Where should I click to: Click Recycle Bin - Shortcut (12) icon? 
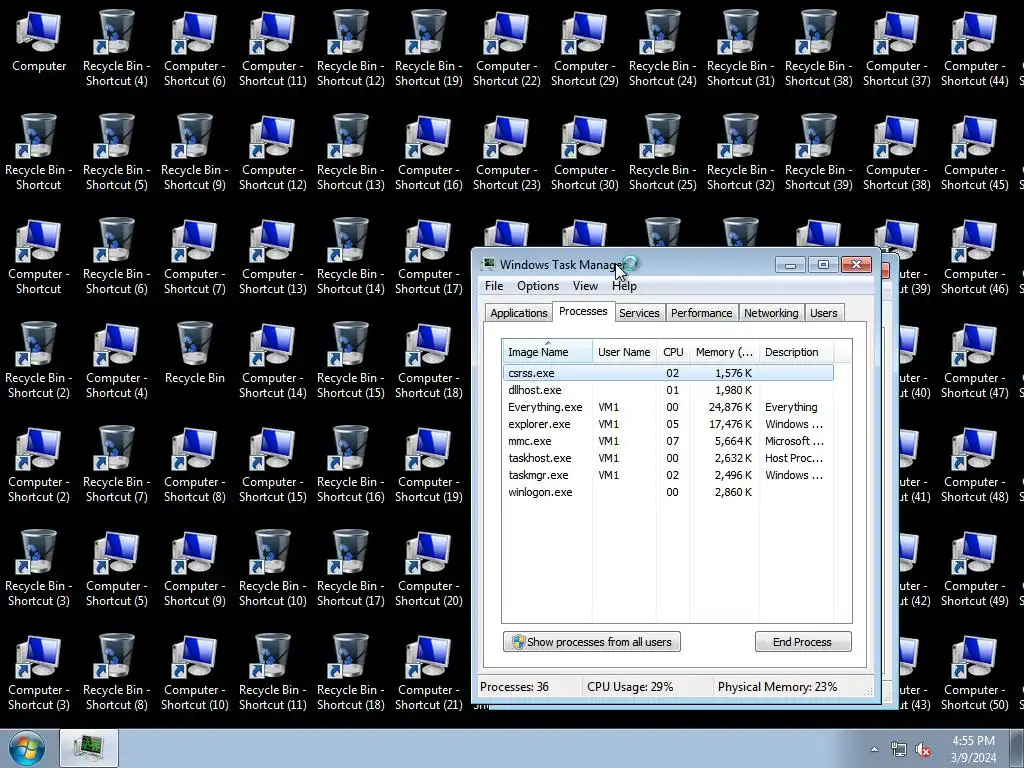pyautogui.click(x=351, y=47)
